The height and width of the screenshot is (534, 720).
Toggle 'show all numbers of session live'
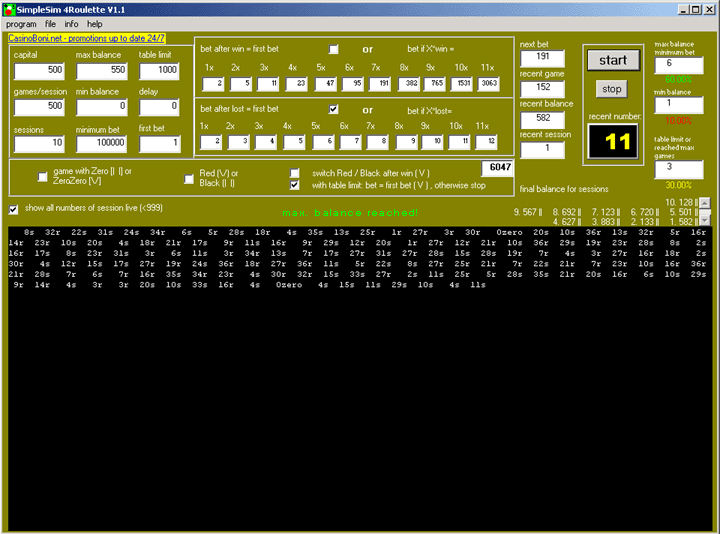tap(13, 209)
